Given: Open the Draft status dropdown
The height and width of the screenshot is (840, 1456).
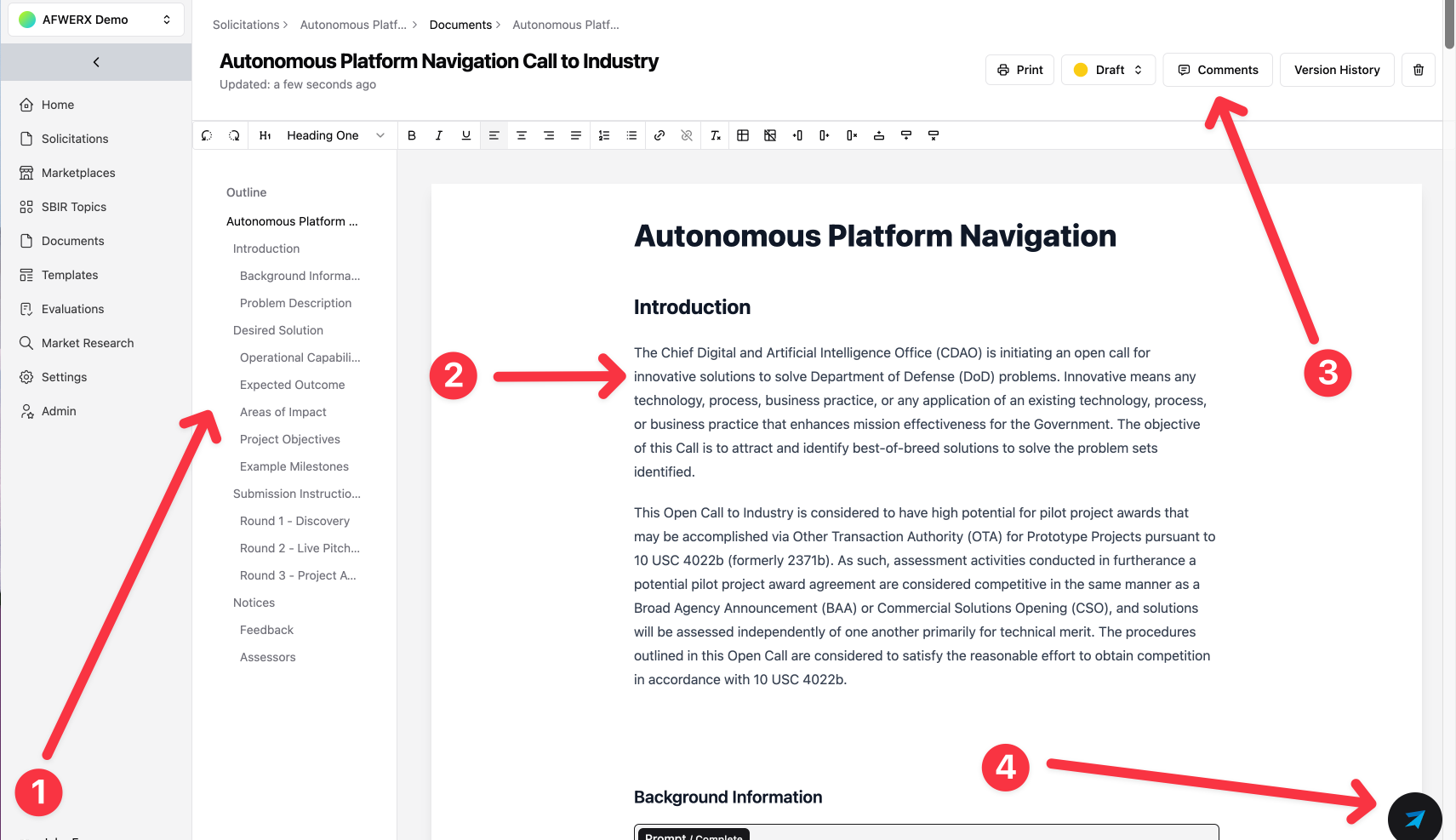Looking at the screenshot, I should [1108, 70].
